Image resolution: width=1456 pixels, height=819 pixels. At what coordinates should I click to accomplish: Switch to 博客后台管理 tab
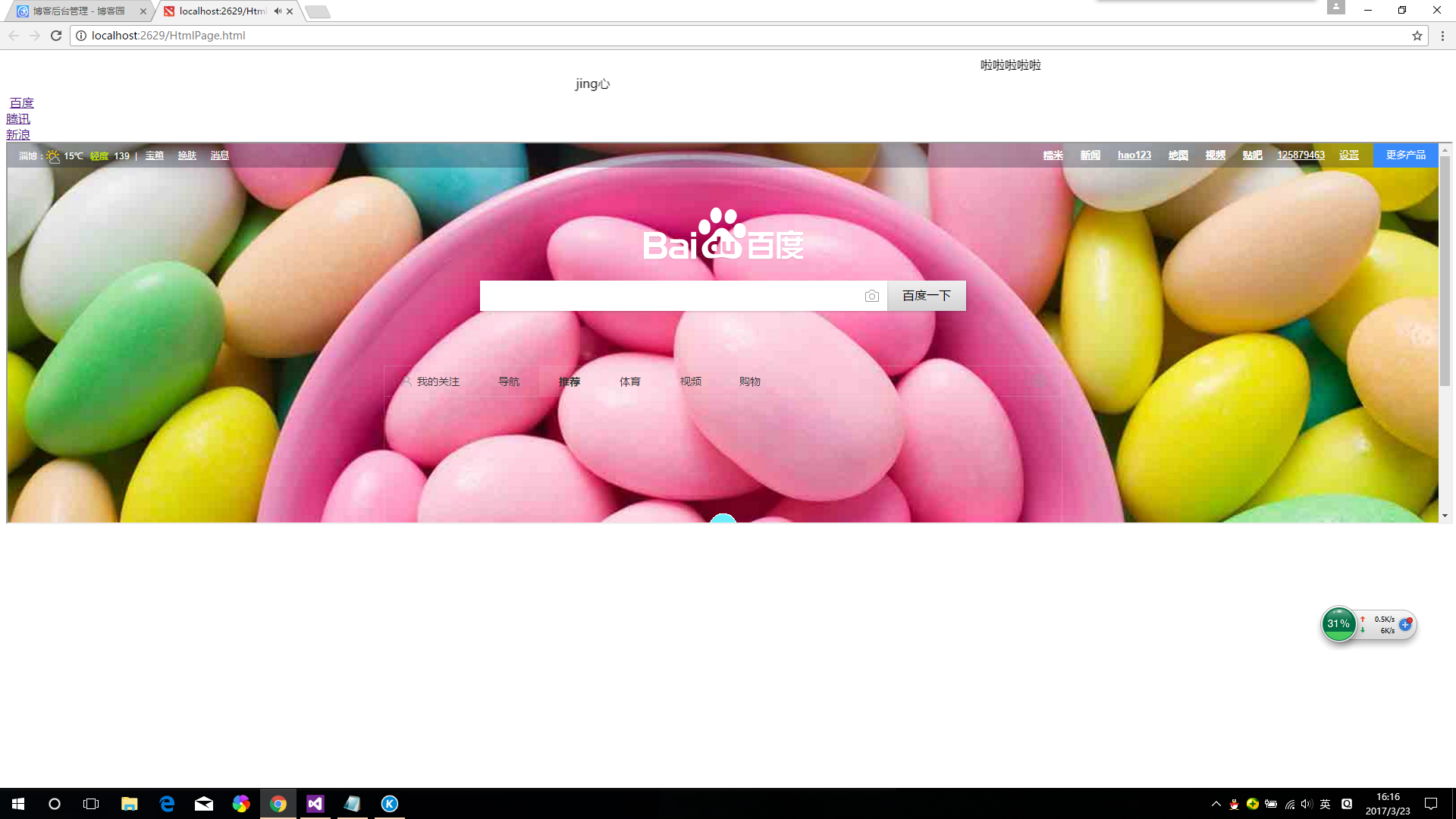point(80,11)
